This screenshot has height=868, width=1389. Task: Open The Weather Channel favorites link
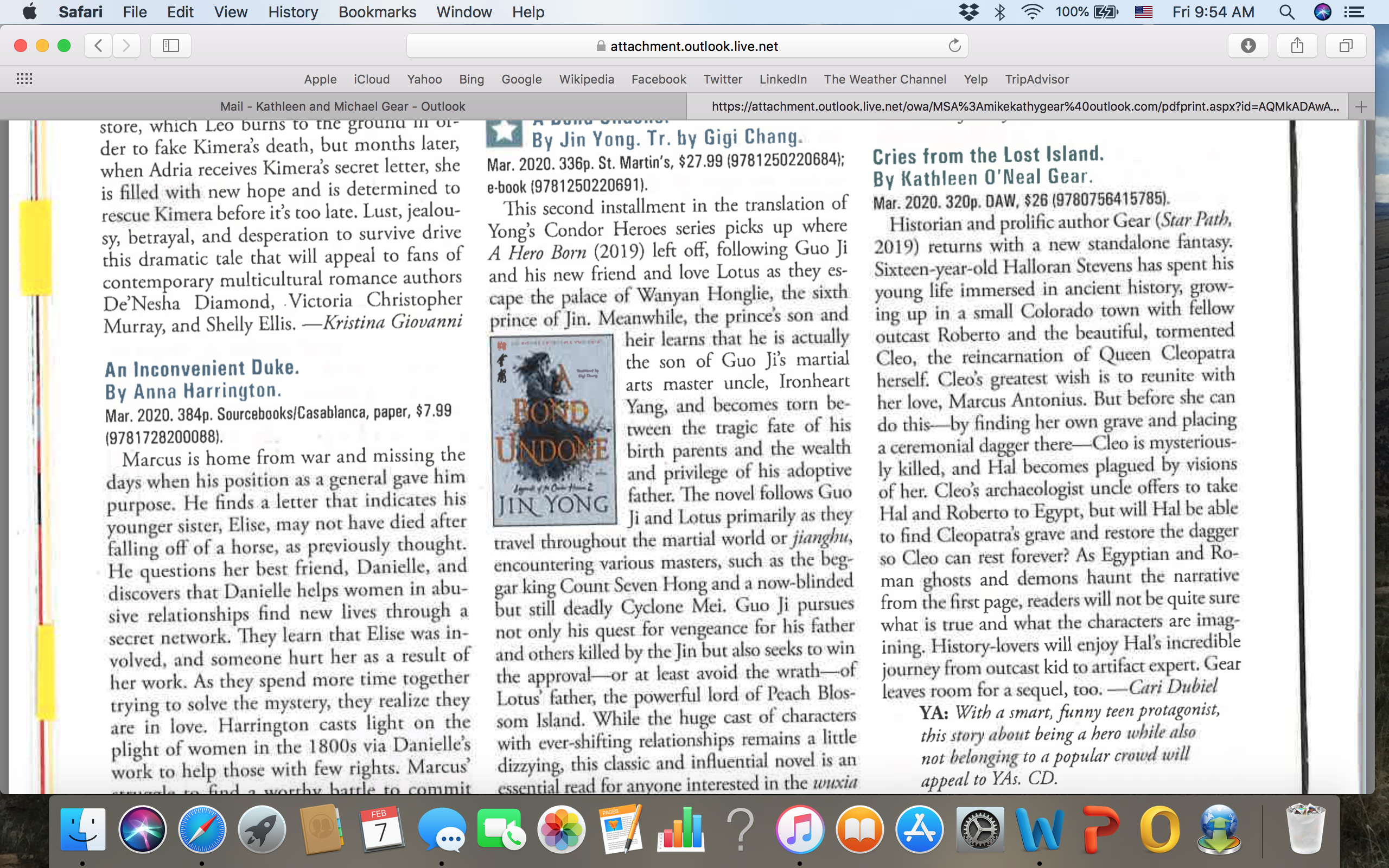(x=884, y=79)
